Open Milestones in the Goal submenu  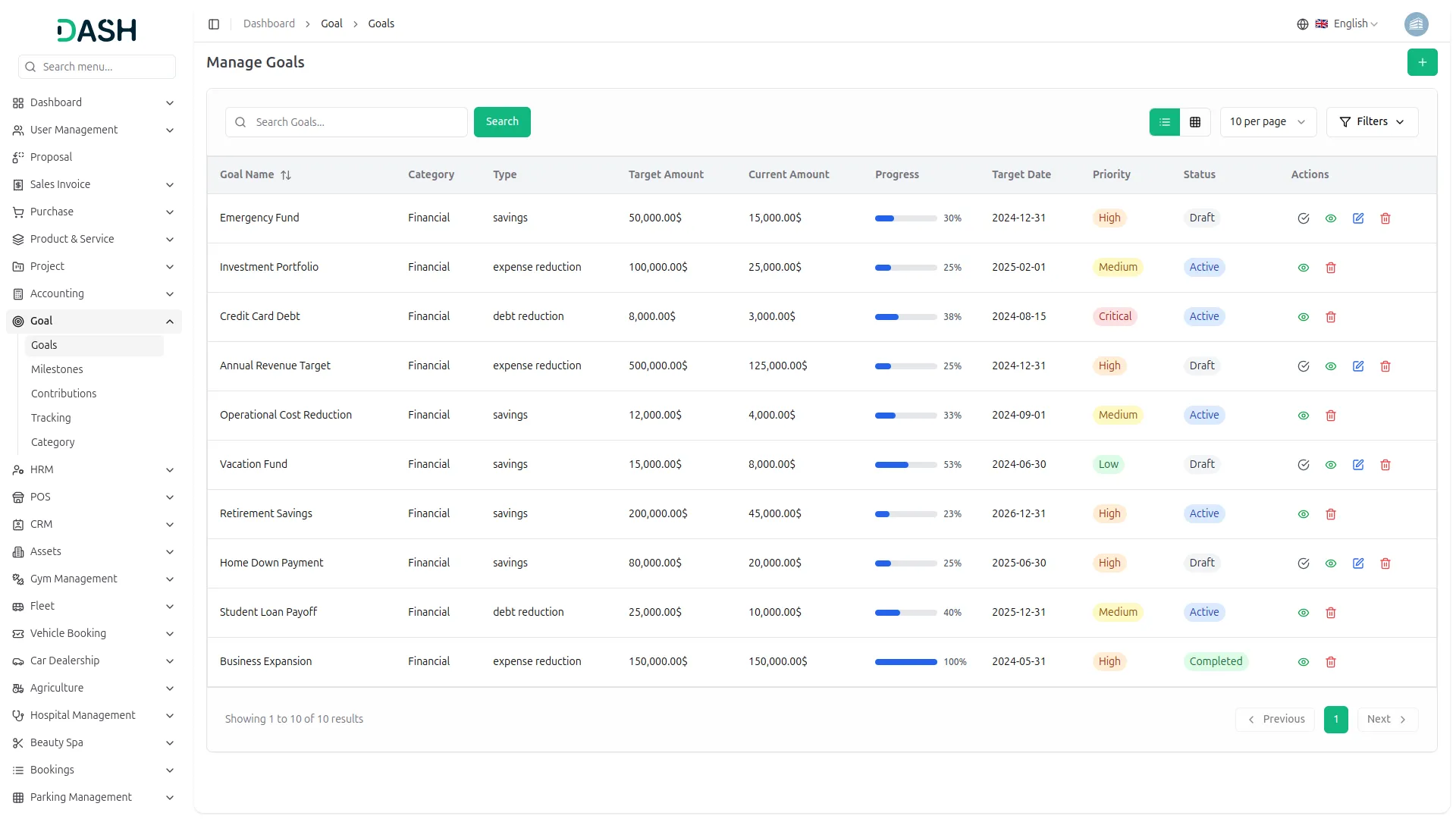coord(57,369)
